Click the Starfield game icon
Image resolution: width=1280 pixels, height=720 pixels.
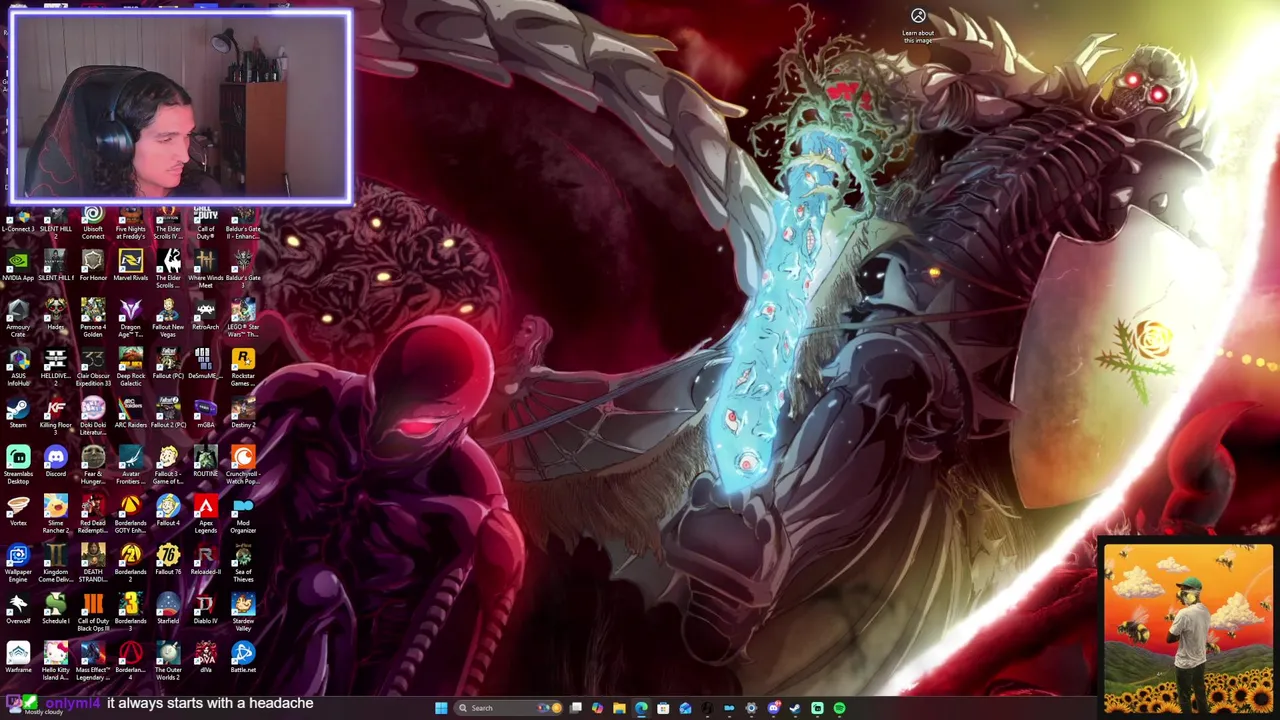pos(168,610)
